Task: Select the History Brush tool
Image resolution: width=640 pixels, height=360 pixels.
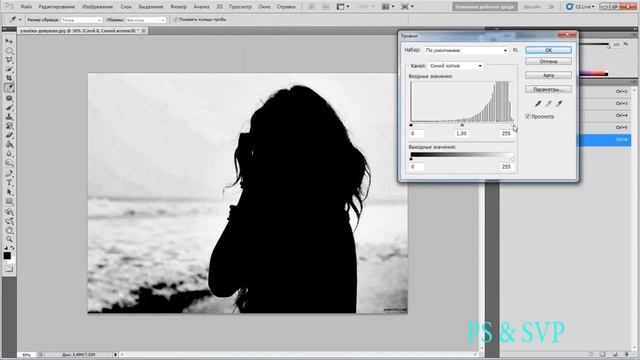Action: (9, 126)
